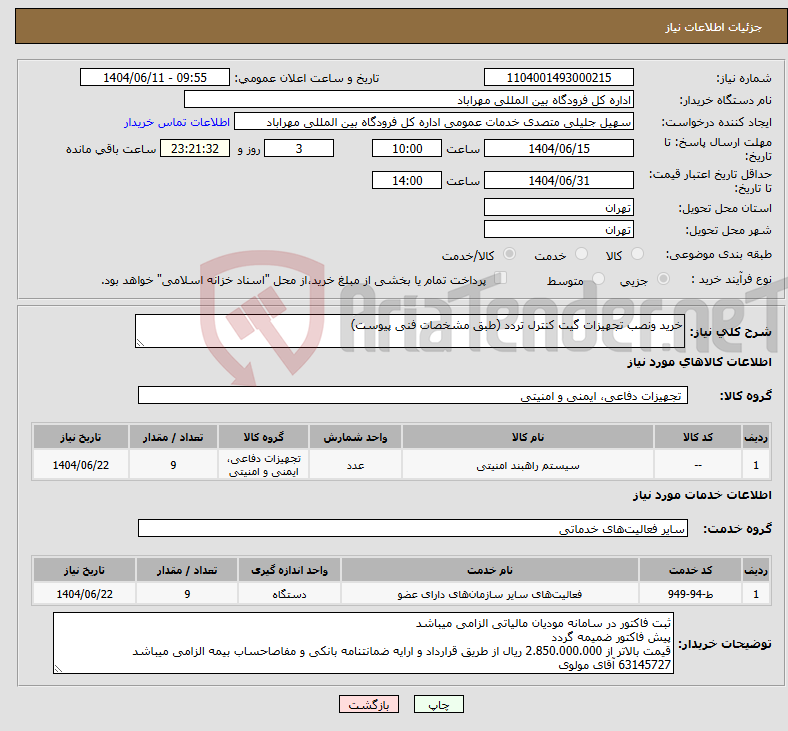Click the unit cell عدد
The width and height of the screenshot is (788, 731).
355,465
